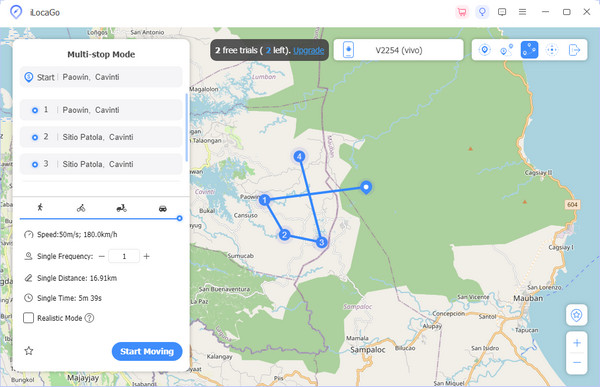Viewport: 600px width, 387px height.
Task: Follow the Upgrade link
Action: pos(309,50)
